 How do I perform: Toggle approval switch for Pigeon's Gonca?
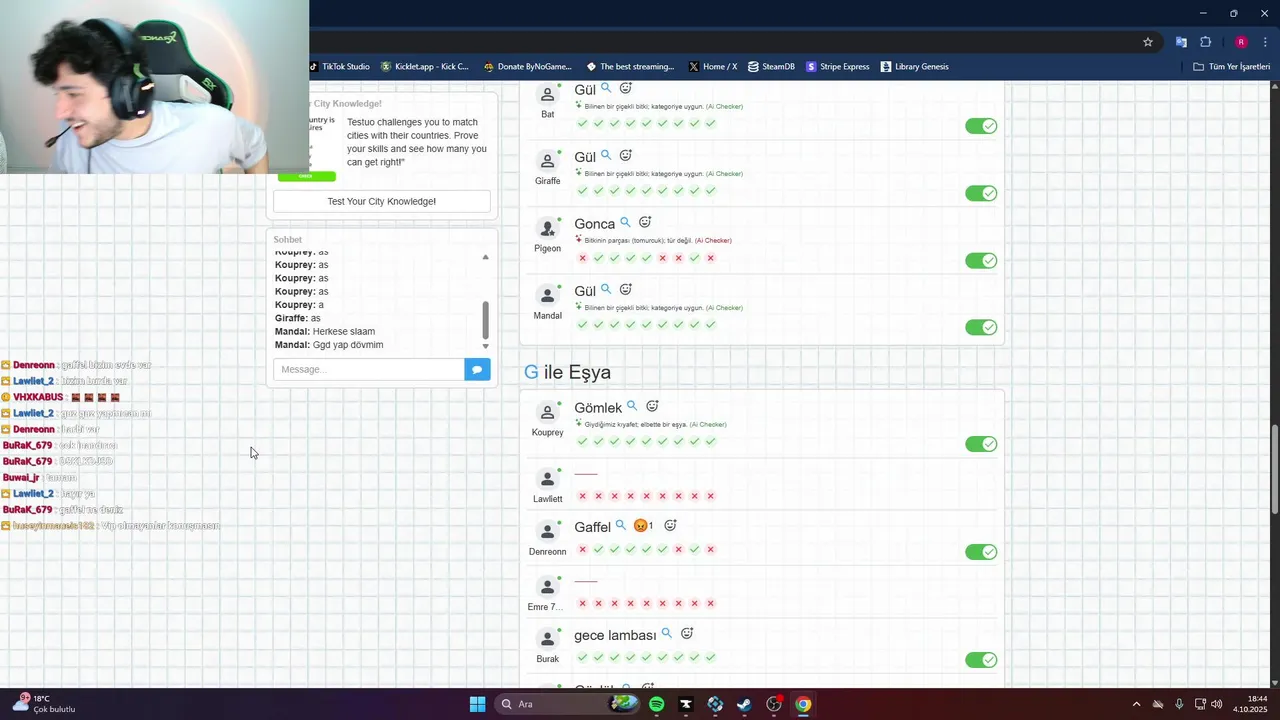coord(981,260)
